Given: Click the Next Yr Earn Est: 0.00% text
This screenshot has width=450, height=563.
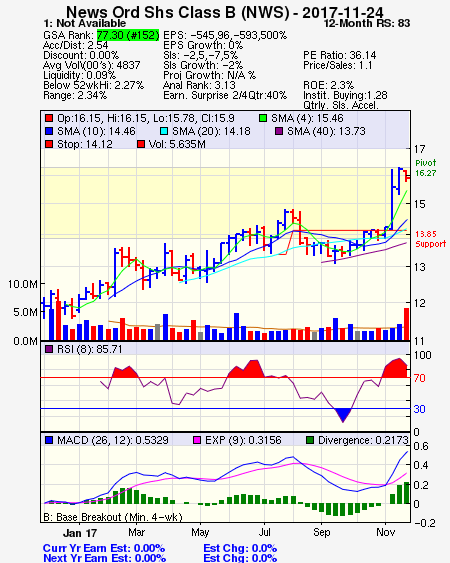Looking at the screenshot, I should [105, 558].
